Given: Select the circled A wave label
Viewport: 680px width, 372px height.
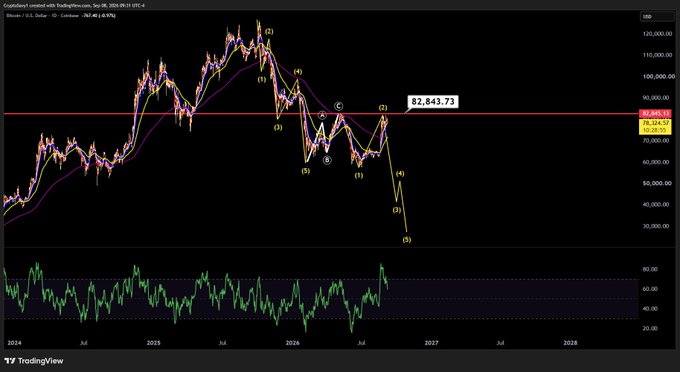Looking at the screenshot, I should point(322,115).
